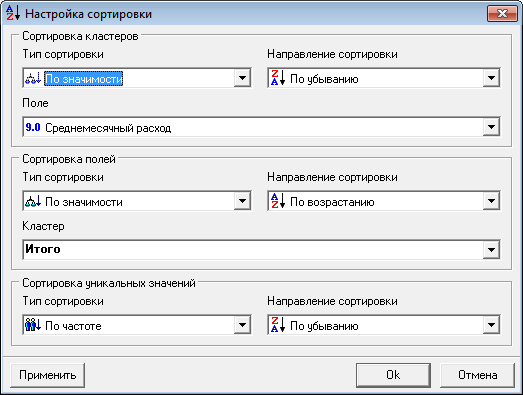Click the 9.0 numeric field icon

coord(33,127)
